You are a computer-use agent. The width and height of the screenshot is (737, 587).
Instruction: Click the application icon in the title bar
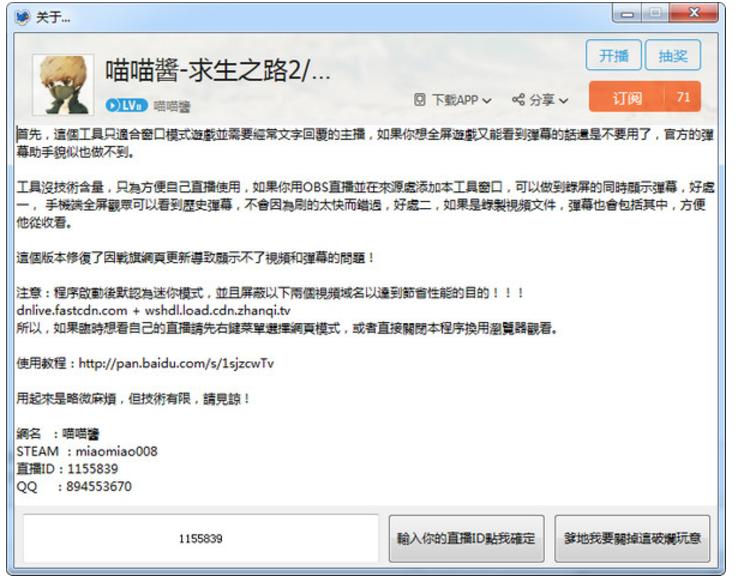tap(23, 17)
